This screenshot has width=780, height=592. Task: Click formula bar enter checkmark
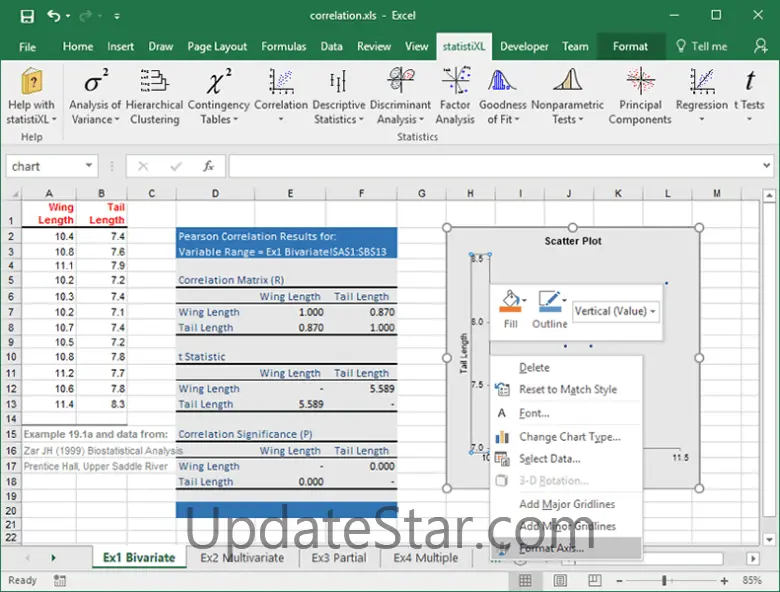176,166
